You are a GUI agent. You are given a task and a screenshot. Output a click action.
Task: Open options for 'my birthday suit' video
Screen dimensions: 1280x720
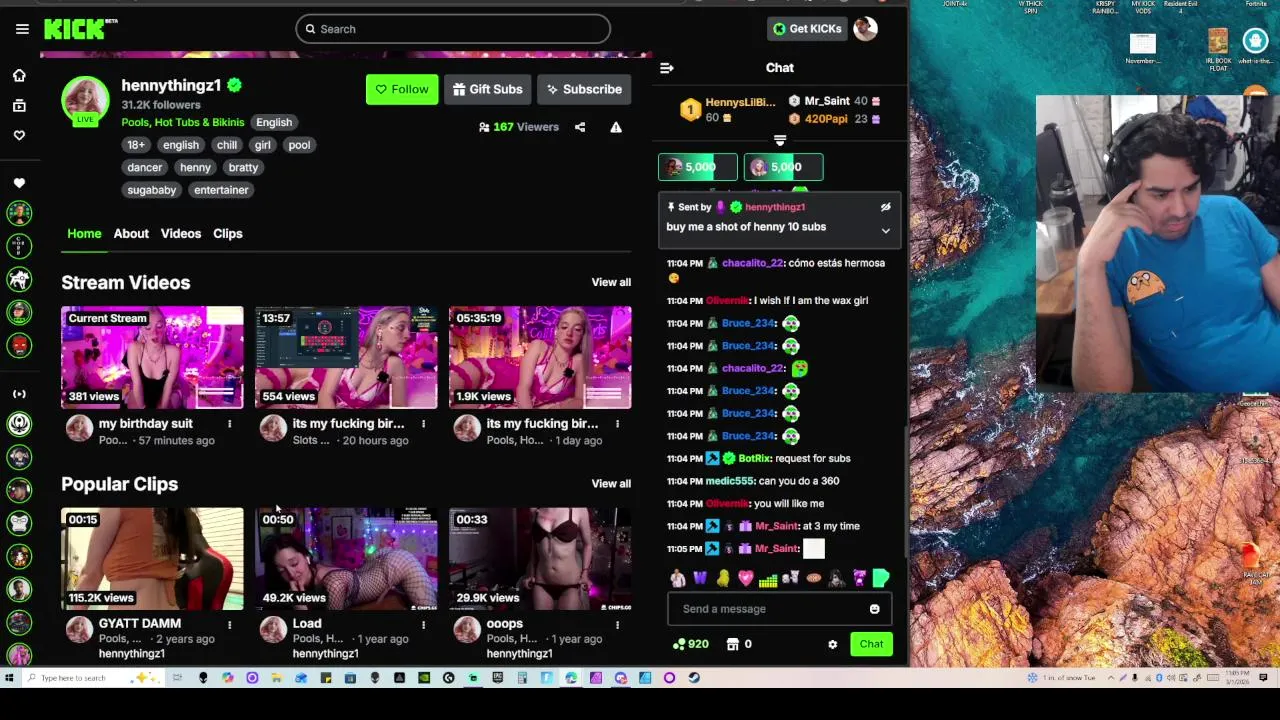click(229, 424)
